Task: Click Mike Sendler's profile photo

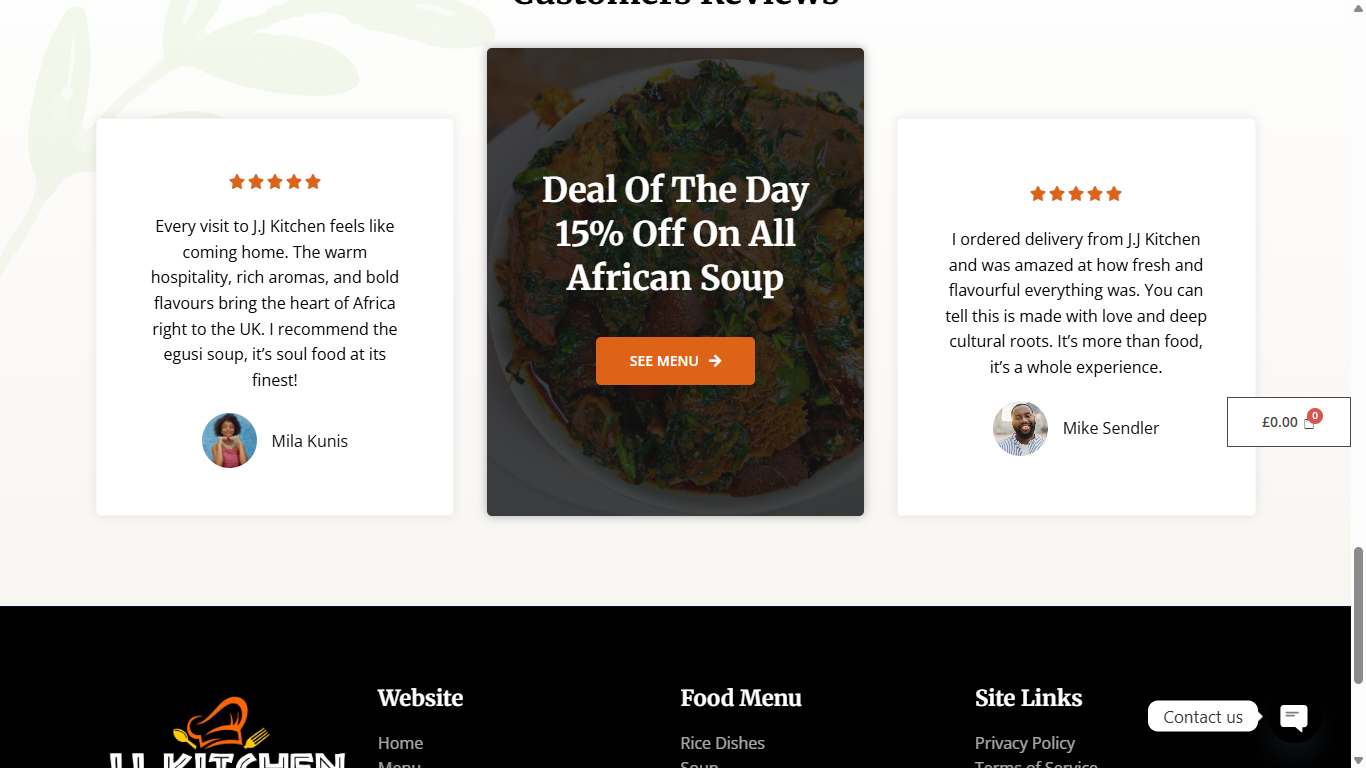Action: coord(1020,429)
